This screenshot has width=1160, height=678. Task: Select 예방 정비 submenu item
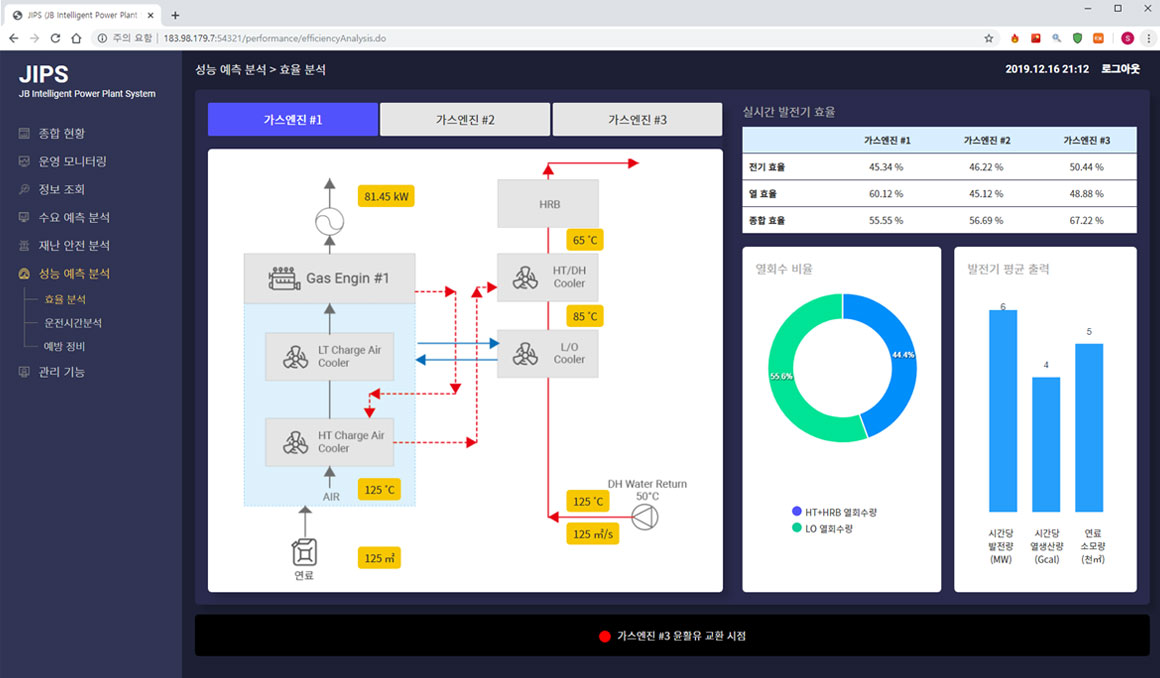coord(64,346)
